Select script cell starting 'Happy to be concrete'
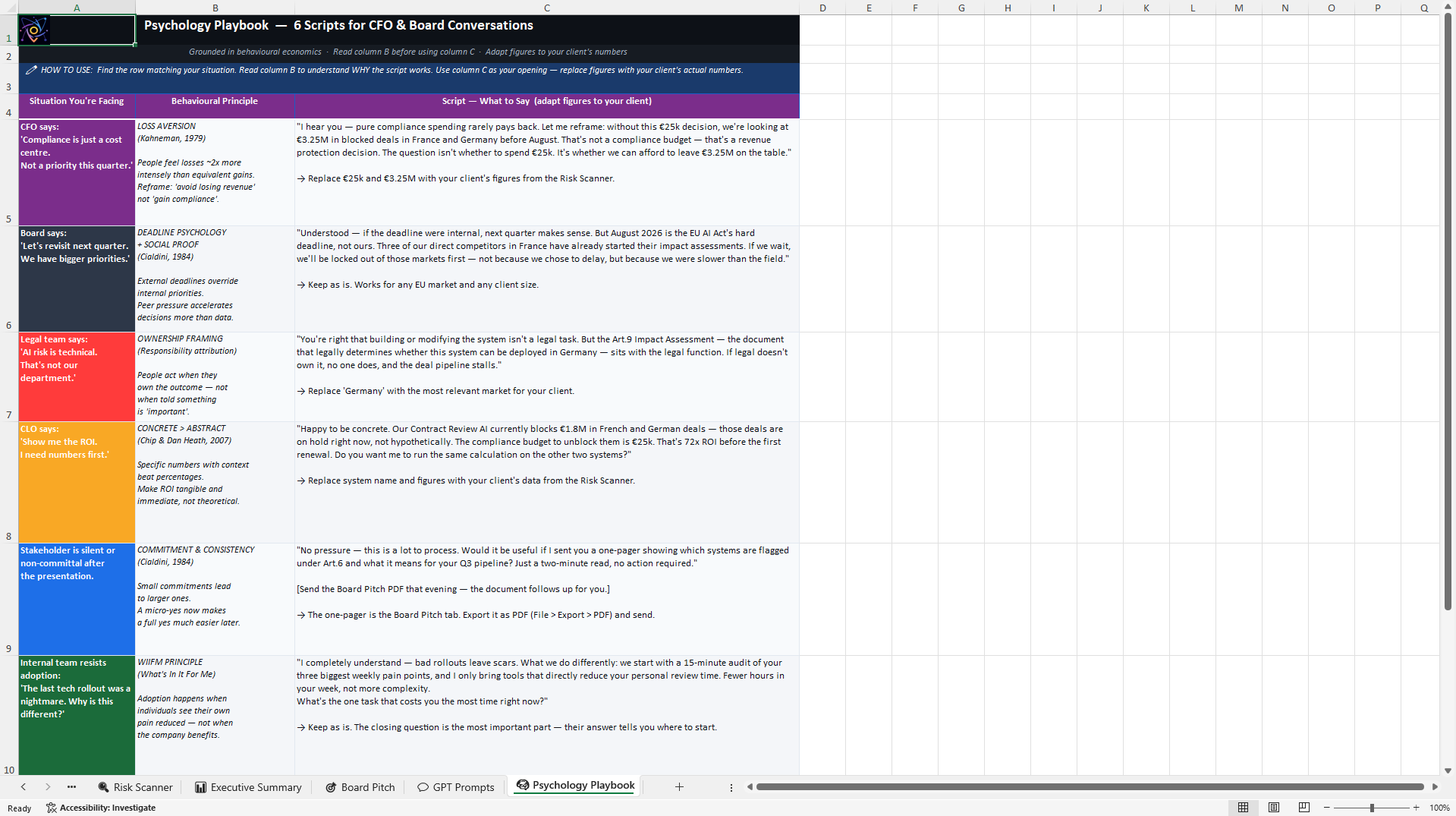This screenshot has width=1456, height=816. point(547,482)
